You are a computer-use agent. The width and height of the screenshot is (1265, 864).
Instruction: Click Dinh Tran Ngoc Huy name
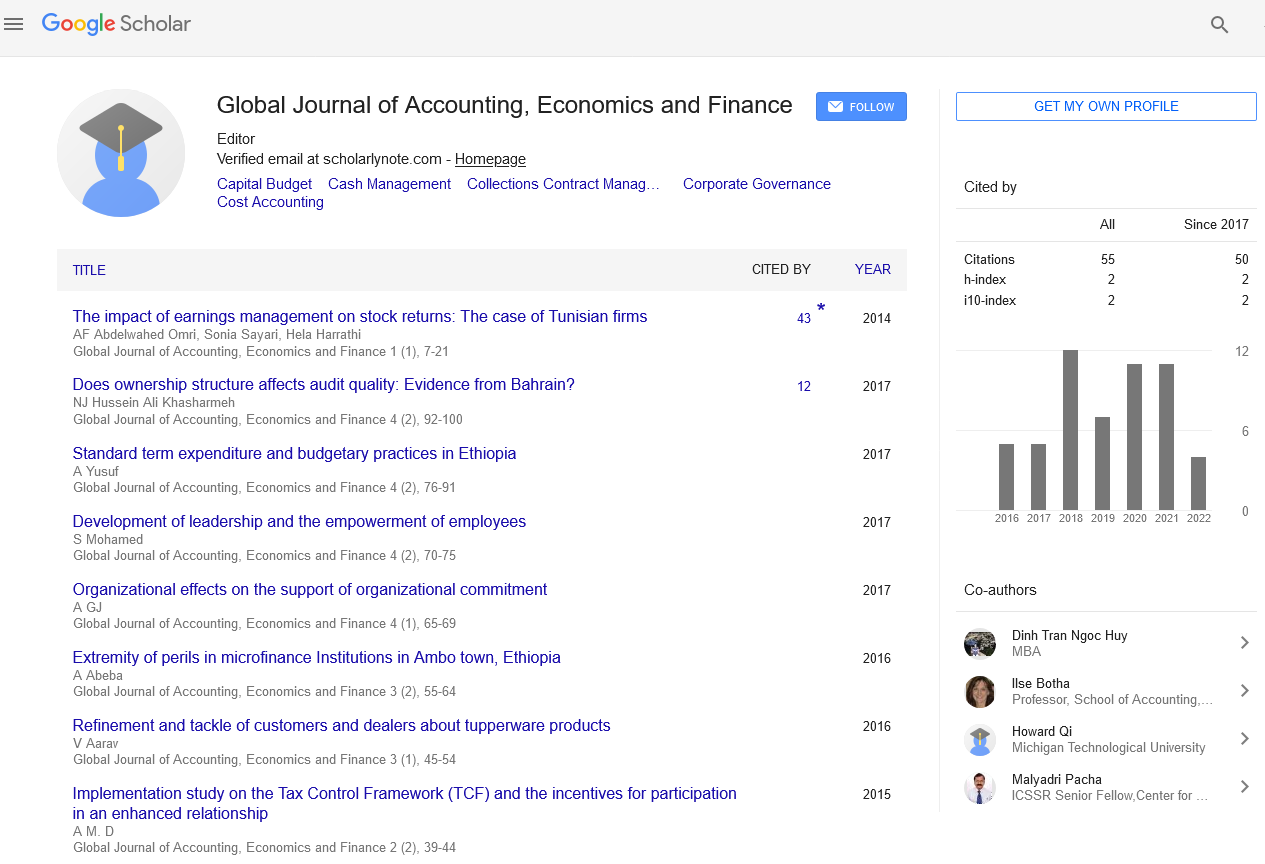click(1069, 635)
